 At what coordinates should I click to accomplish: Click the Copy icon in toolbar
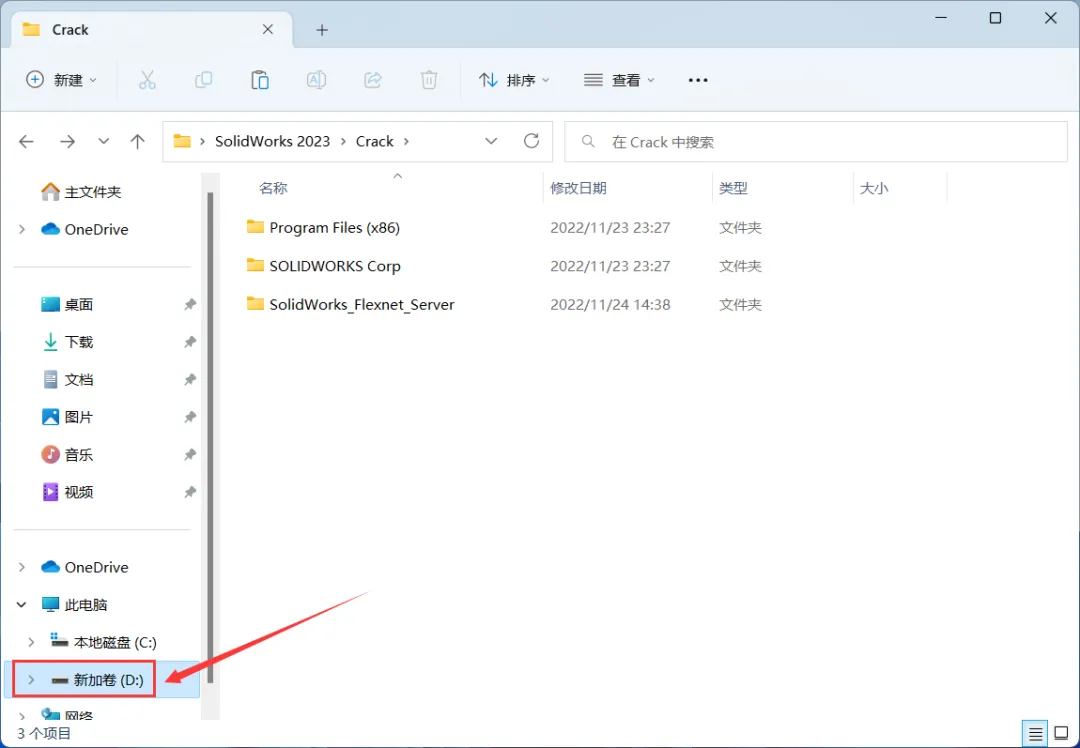203,80
